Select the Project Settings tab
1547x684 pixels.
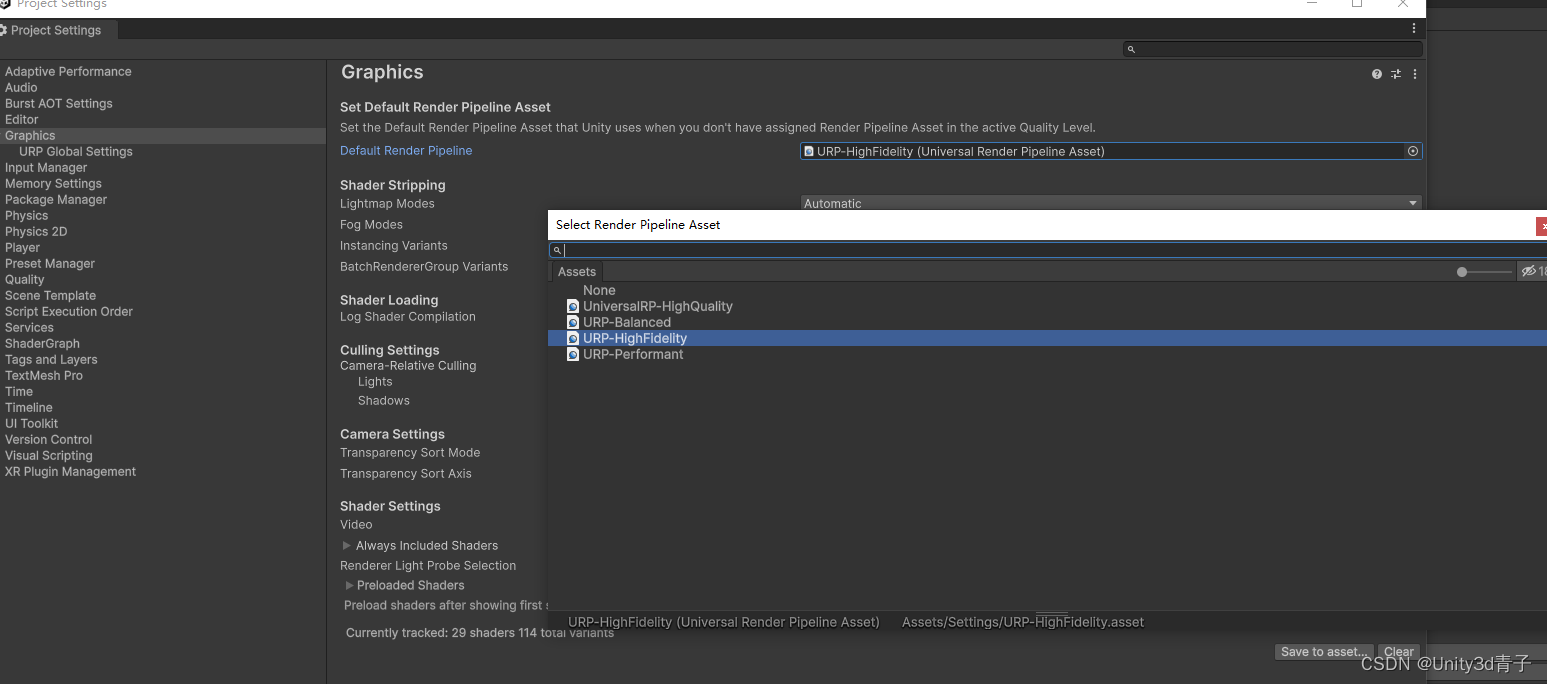pos(57,30)
